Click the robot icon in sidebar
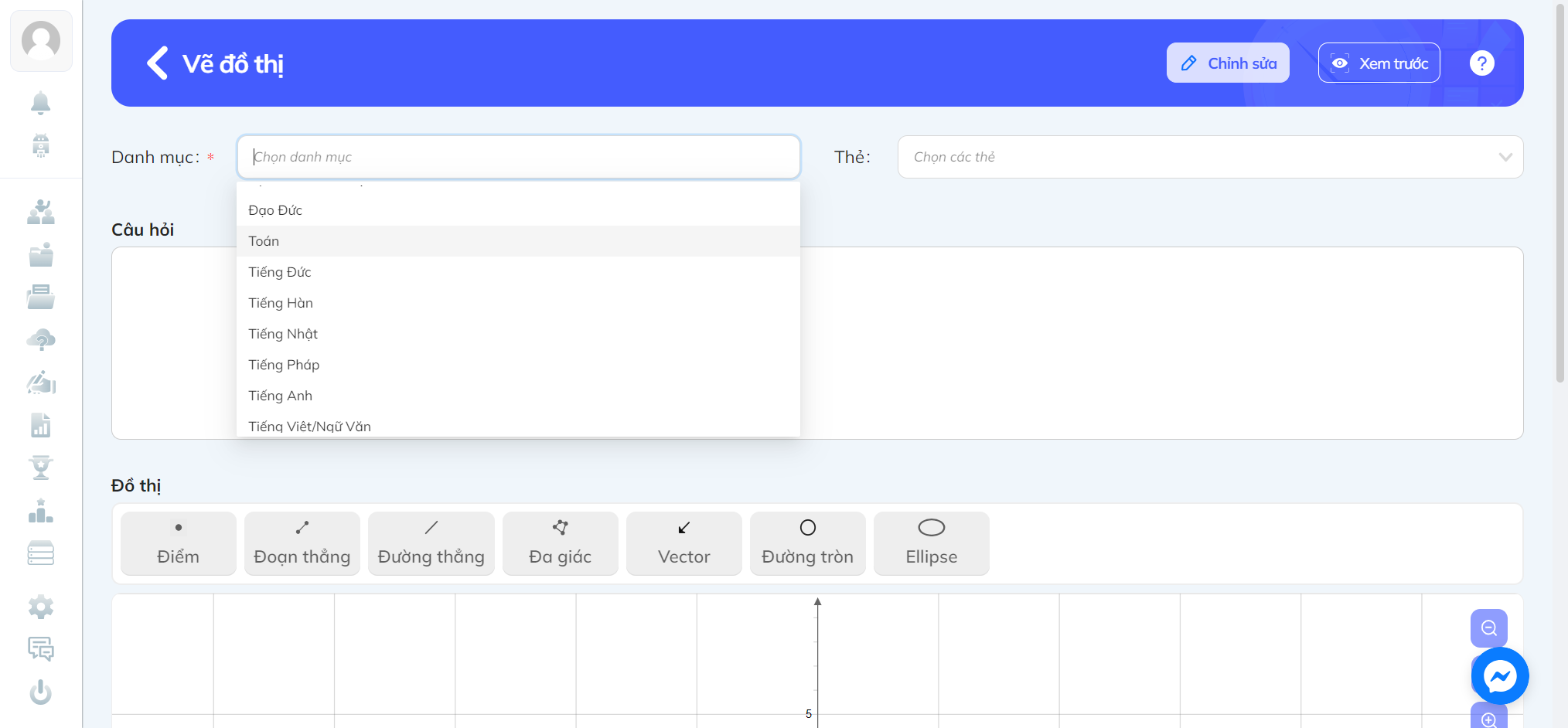The image size is (1568, 728). click(x=41, y=145)
